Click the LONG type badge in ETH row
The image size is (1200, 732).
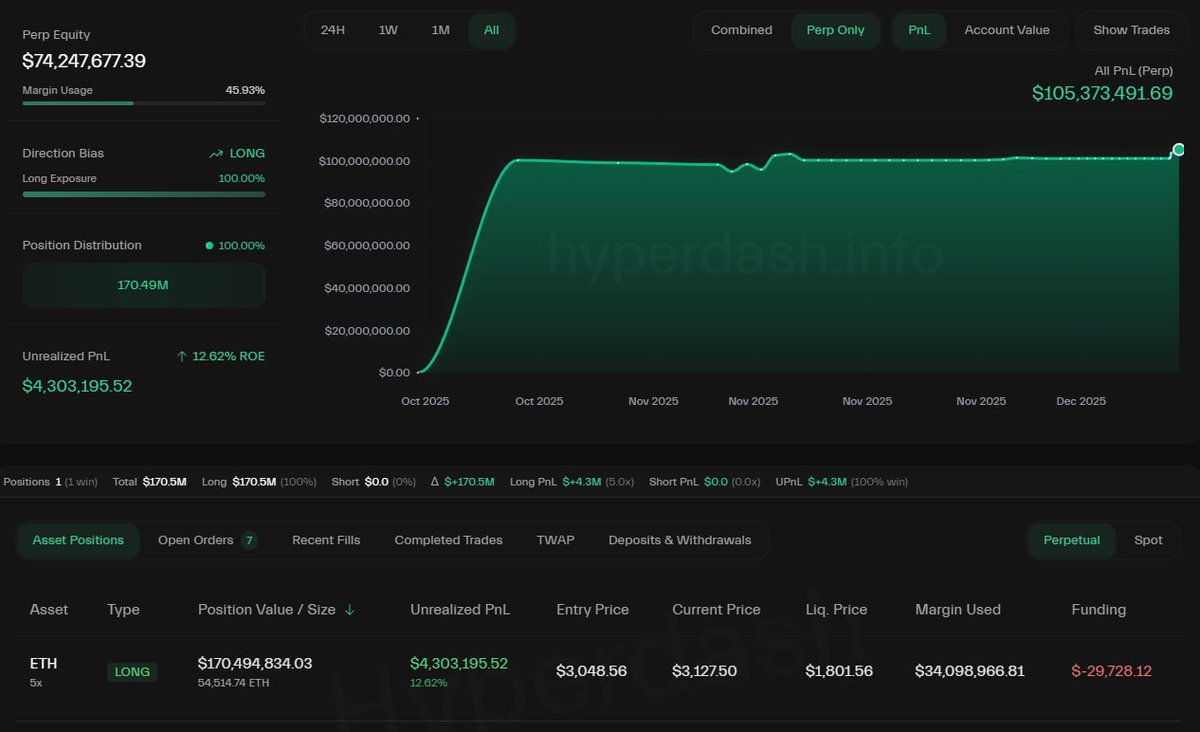click(x=132, y=672)
